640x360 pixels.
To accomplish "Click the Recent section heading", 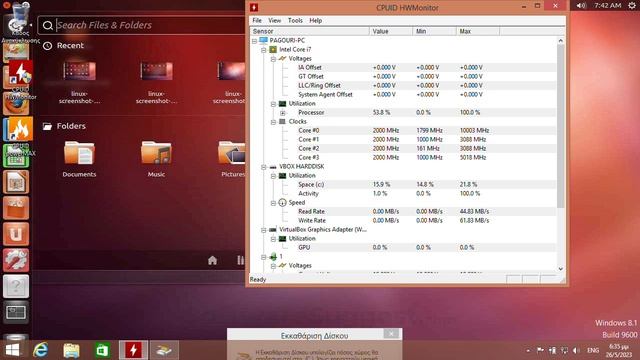I will pyautogui.click(x=70, y=46).
